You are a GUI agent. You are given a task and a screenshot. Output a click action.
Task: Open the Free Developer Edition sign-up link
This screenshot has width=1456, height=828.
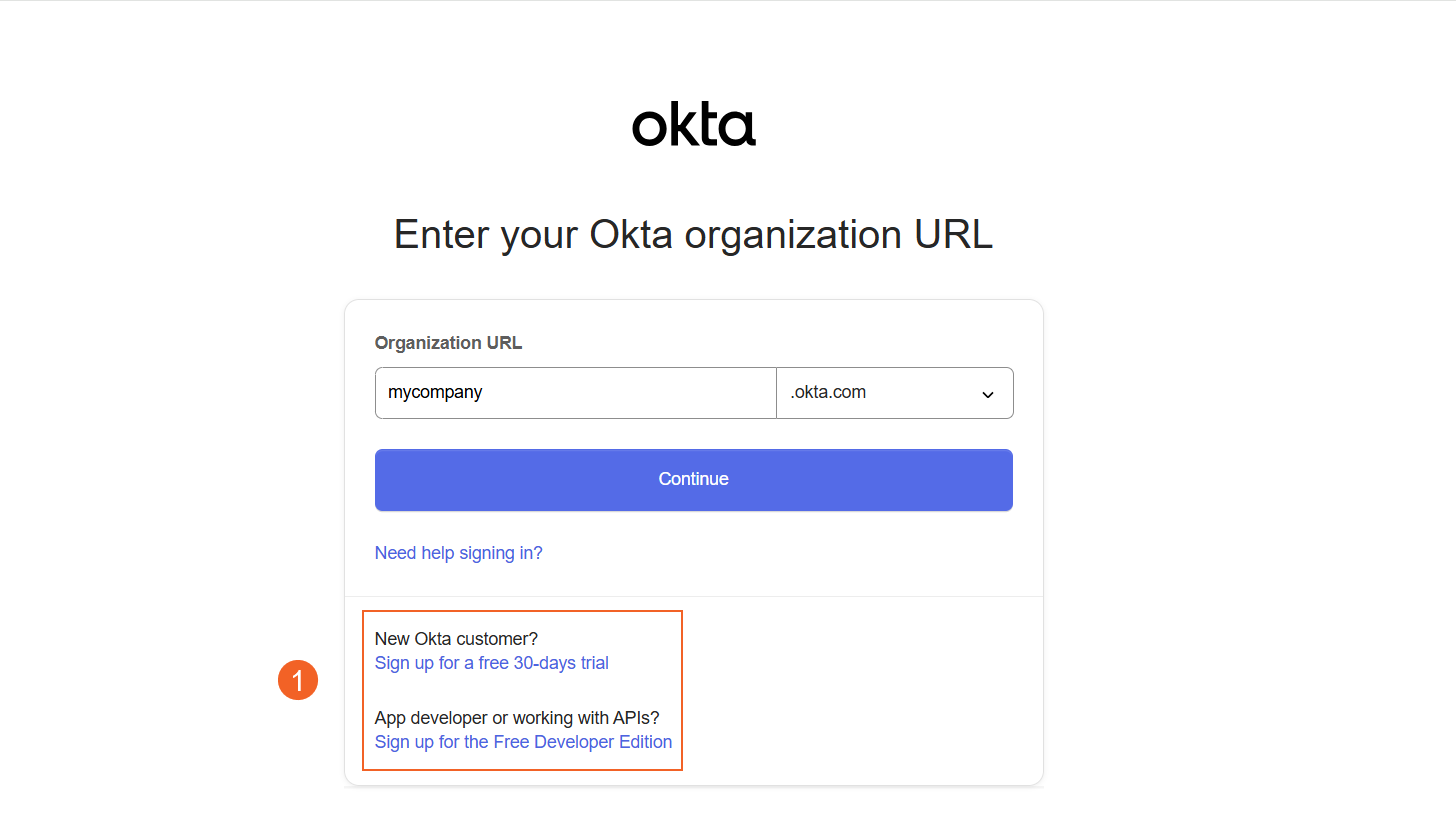(523, 742)
